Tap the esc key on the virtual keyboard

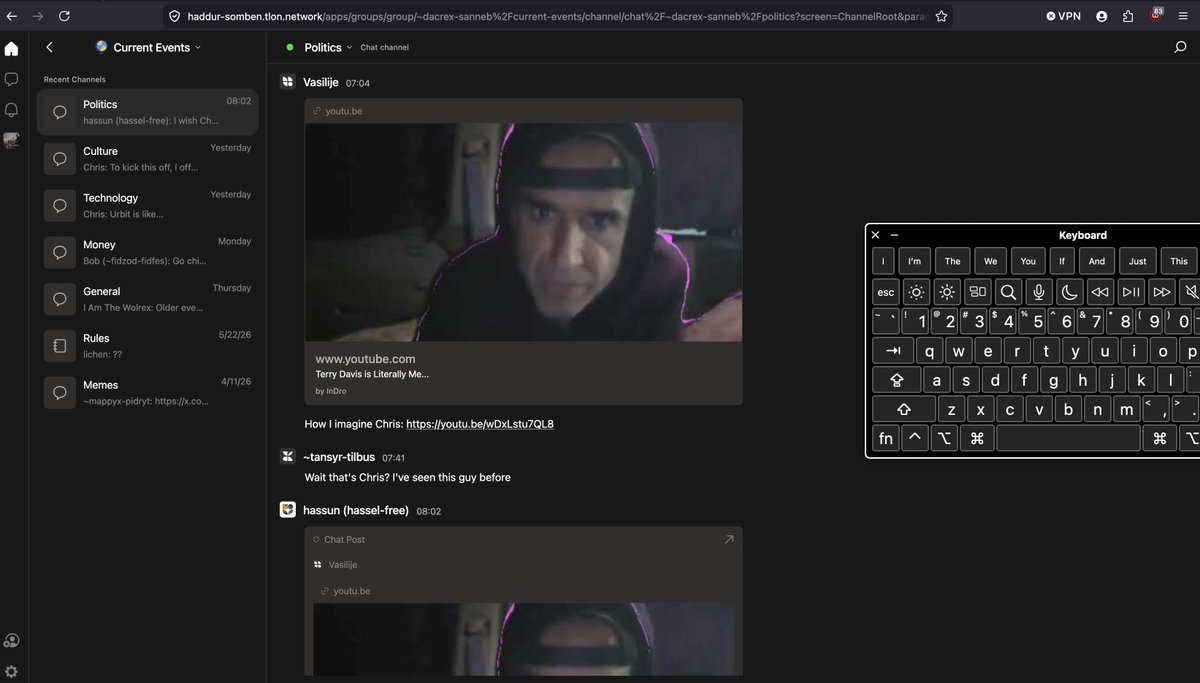(x=886, y=292)
